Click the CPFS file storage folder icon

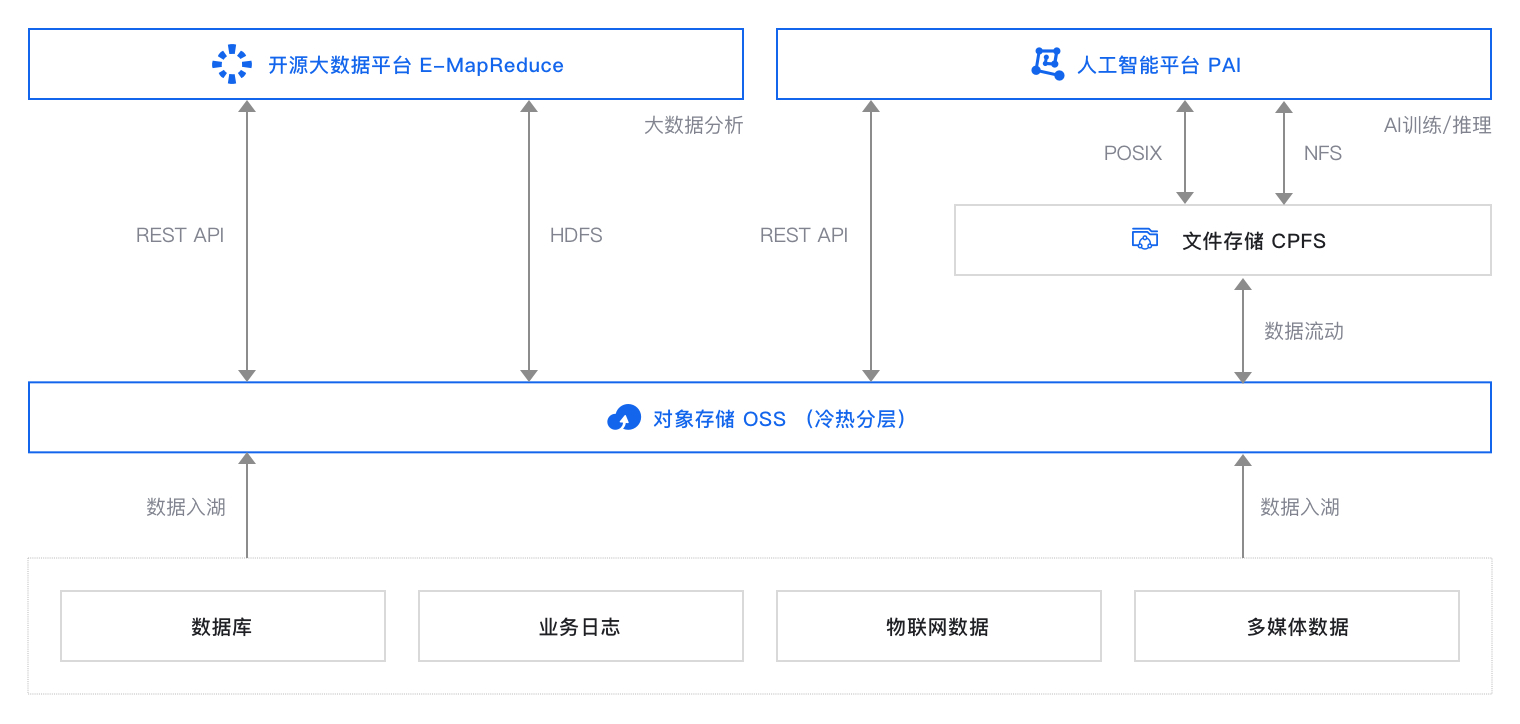pyautogui.click(x=1145, y=239)
